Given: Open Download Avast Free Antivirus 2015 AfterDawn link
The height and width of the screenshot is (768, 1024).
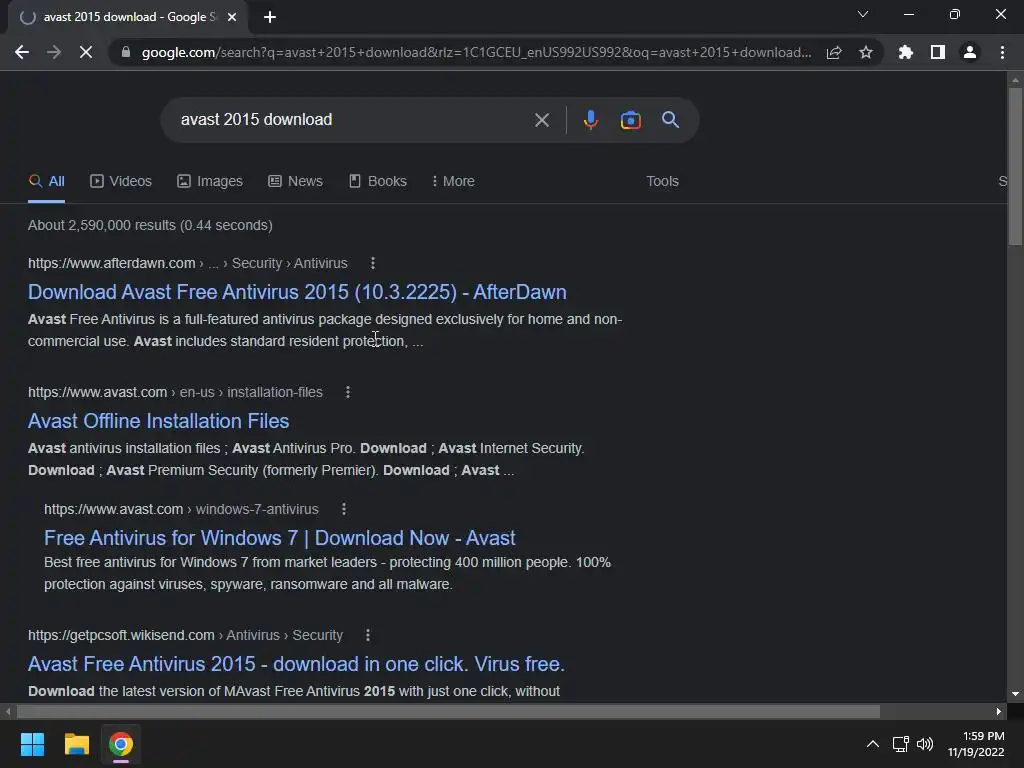Looking at the screenshot, I should coord(297,292).
